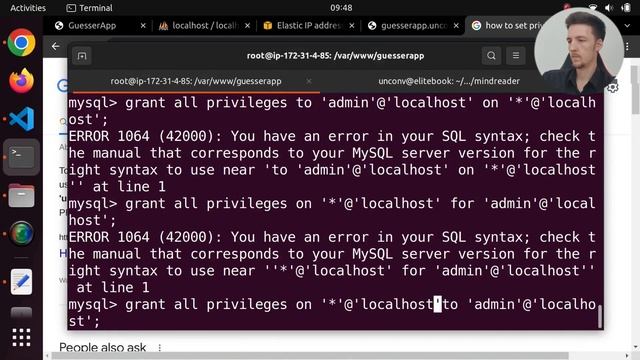Click the presenter webcam thumbnail

coord(579,51)
